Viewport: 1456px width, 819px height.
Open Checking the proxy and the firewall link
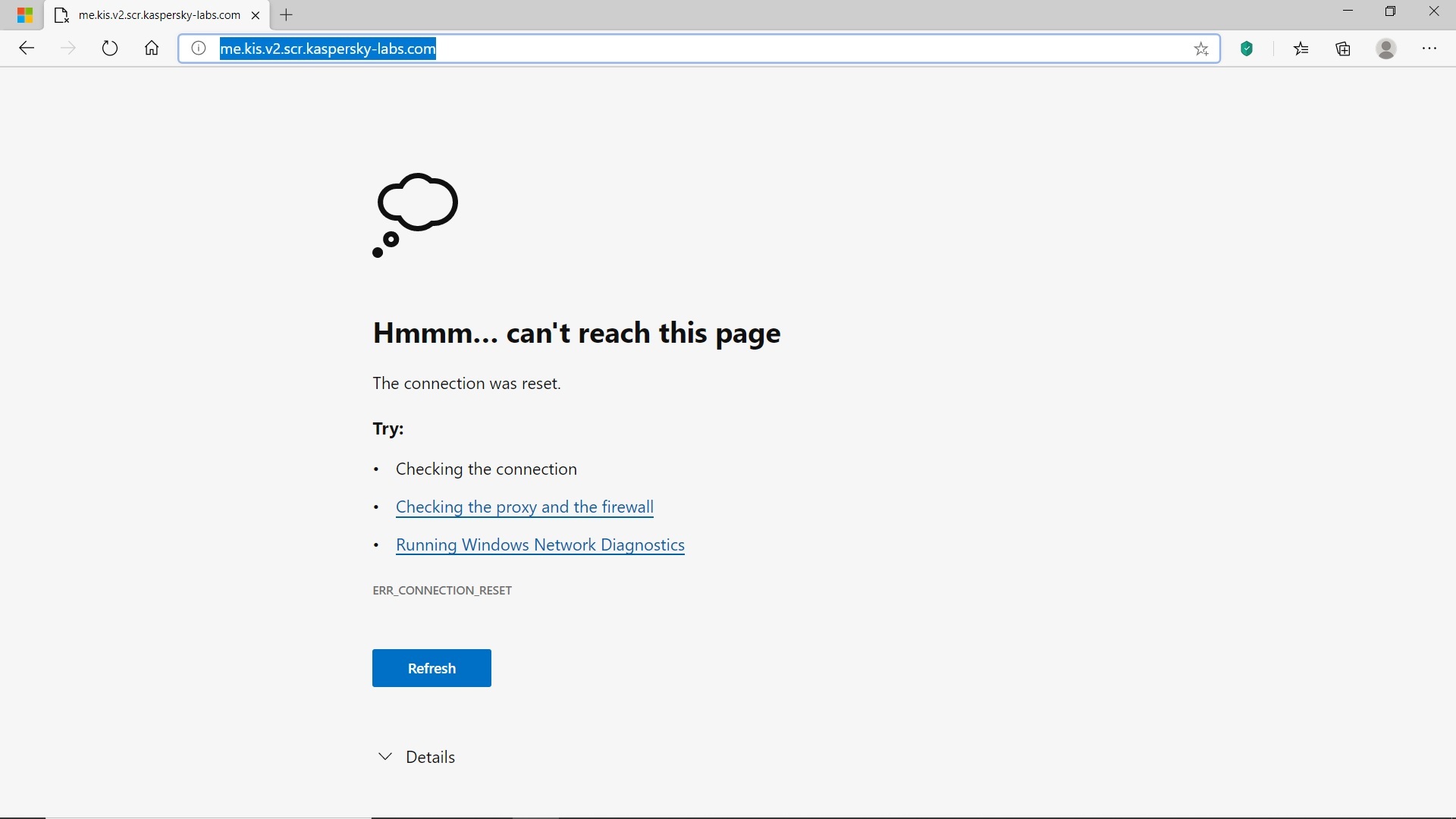(x=525, y=507)
